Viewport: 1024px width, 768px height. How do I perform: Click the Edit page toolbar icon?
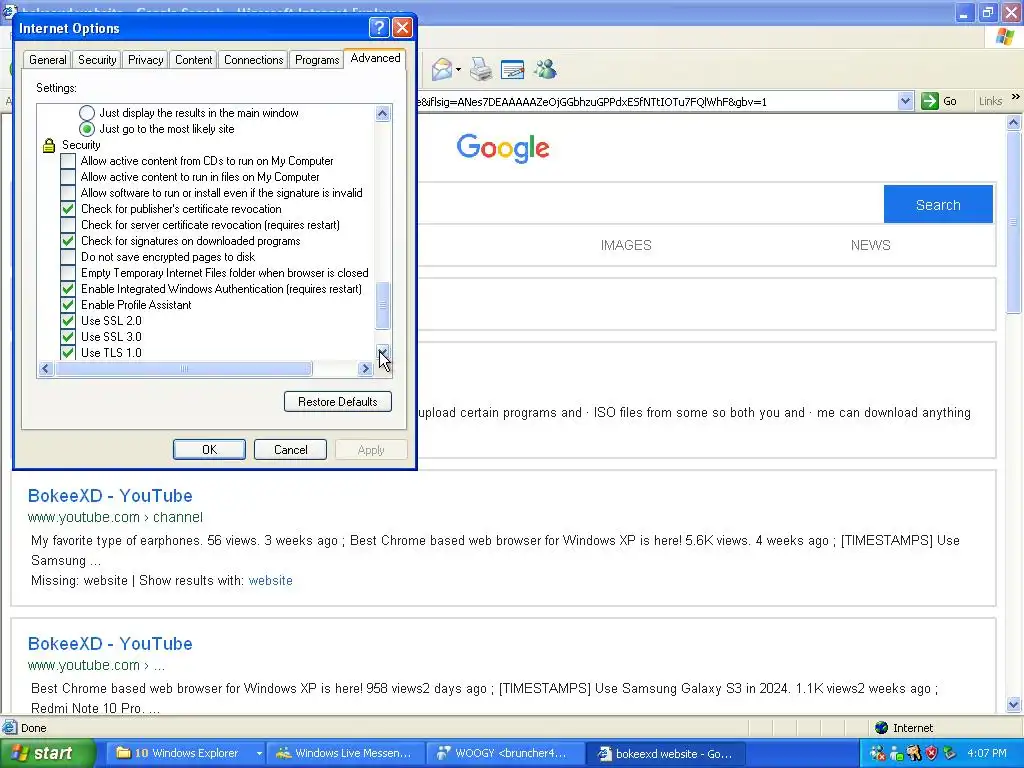coord(512,69)
